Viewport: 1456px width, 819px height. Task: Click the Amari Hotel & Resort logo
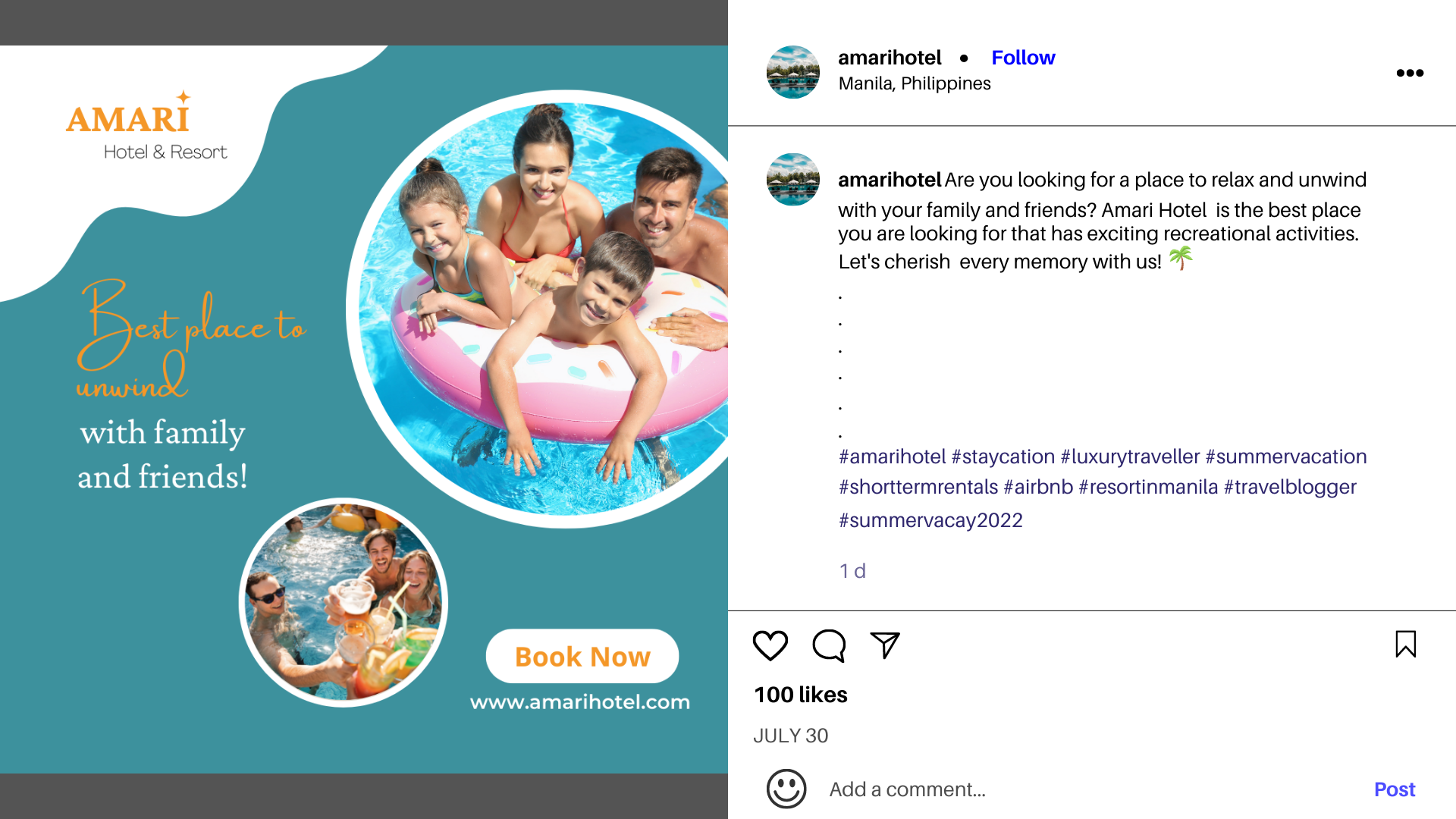click(146, 126)
